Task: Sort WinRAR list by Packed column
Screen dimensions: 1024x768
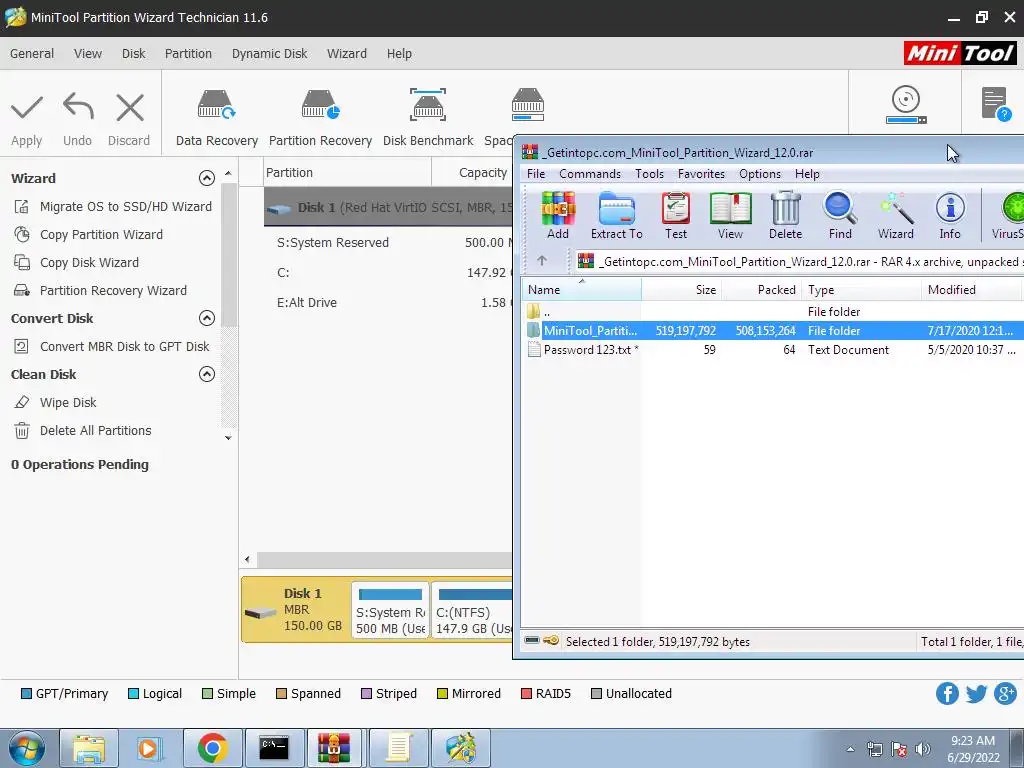Action: (761, 289)
